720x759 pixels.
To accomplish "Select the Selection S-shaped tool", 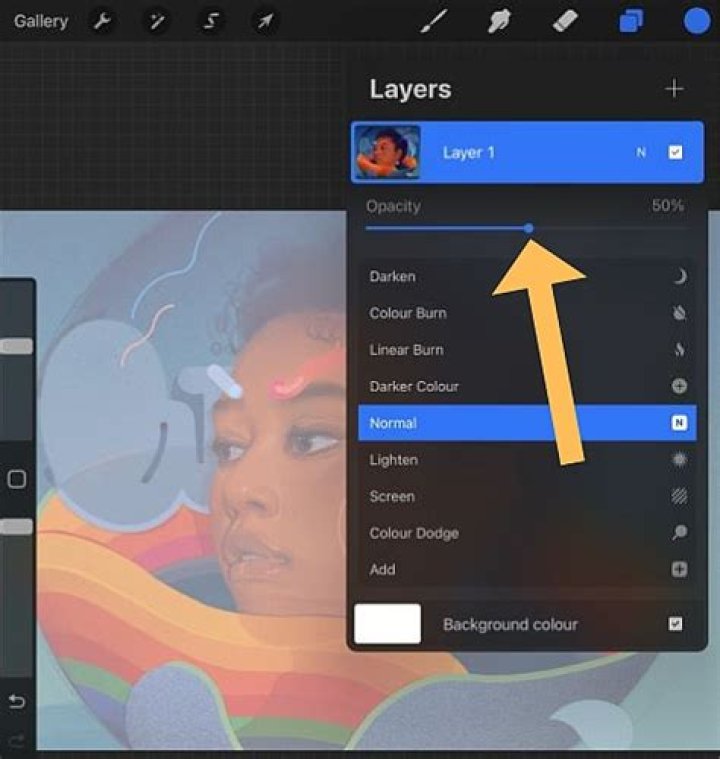I will point(211,21).
